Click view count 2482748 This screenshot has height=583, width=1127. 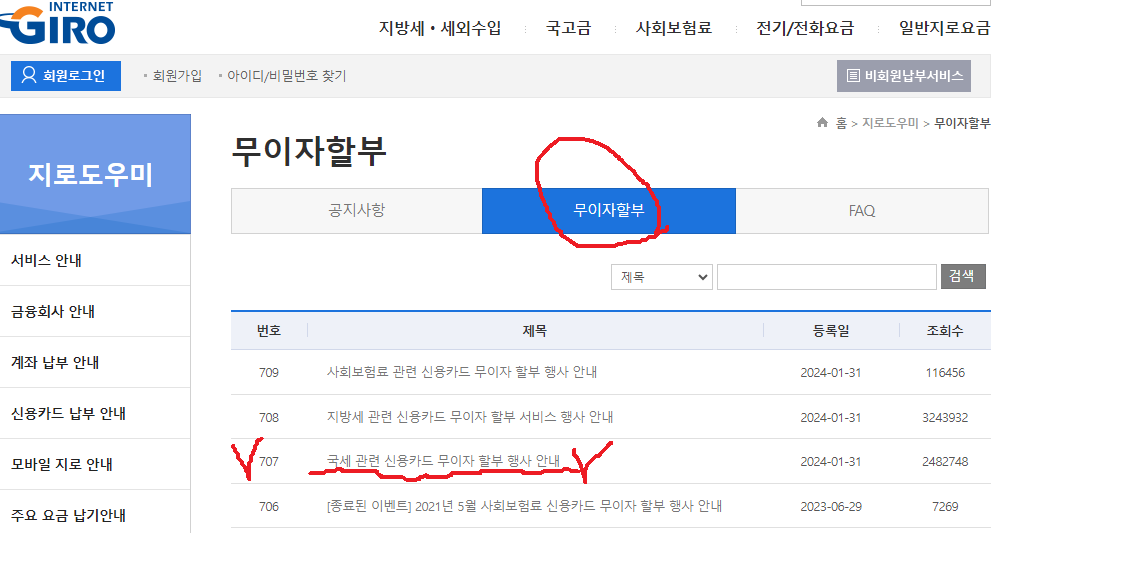click(x=945, y=462)
